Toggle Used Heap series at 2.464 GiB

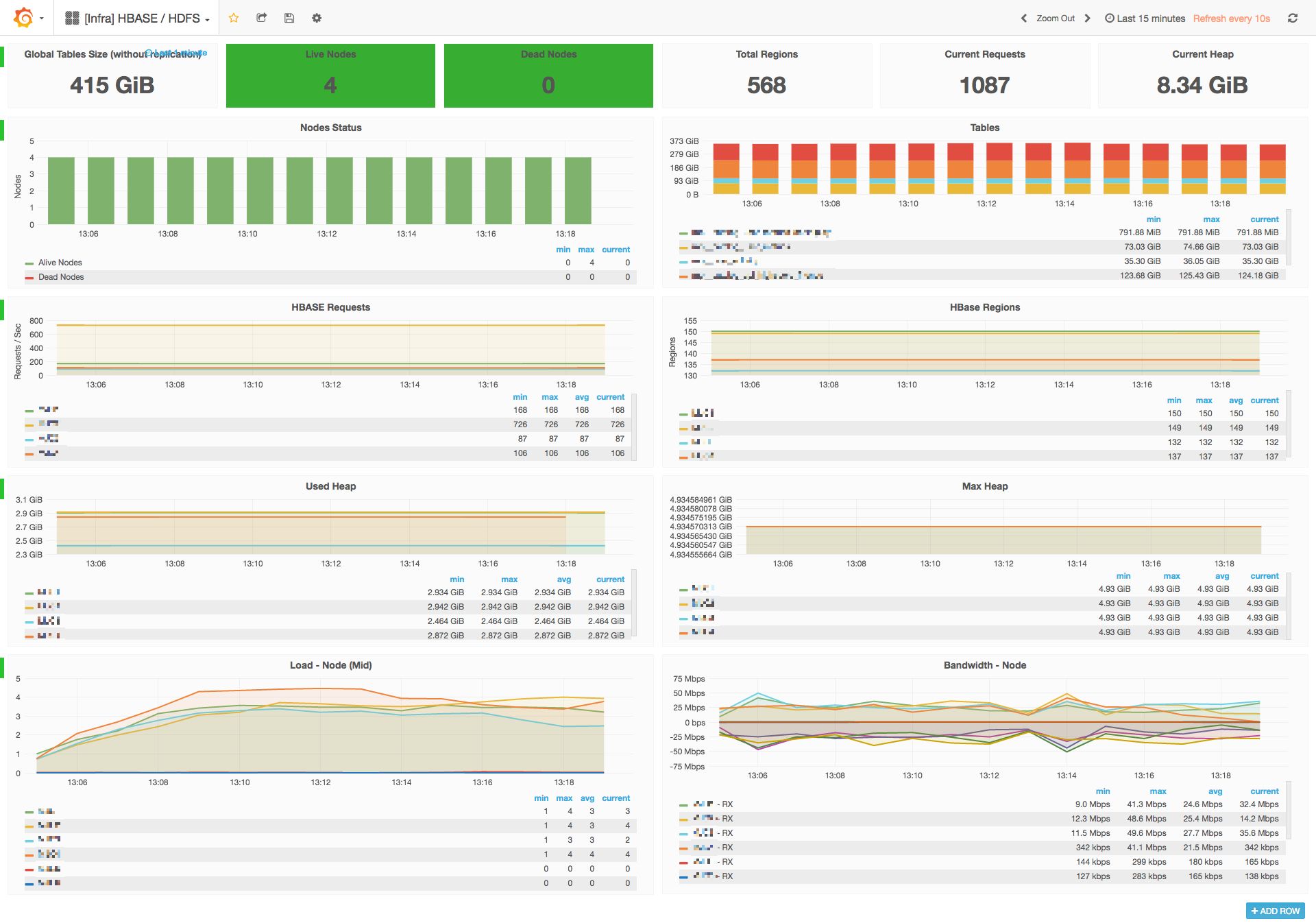pos(49,621)
